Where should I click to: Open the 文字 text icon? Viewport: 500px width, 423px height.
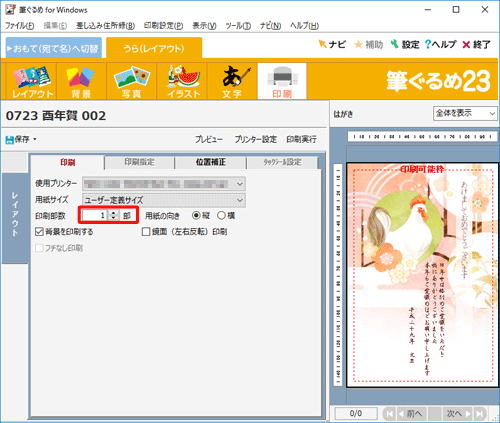tap(232, 81)
